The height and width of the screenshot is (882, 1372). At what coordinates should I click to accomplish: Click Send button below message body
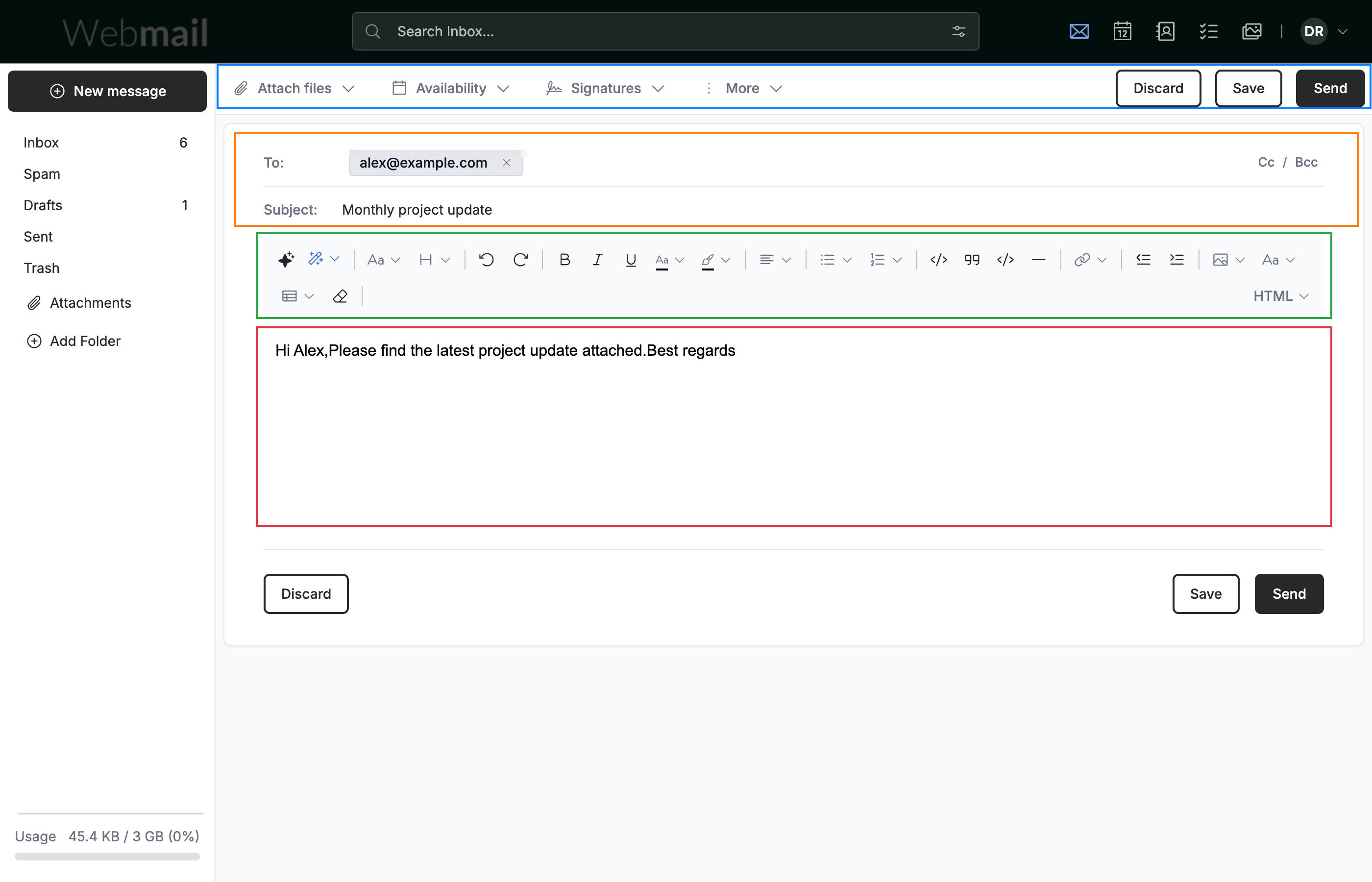click(1289, 593)
